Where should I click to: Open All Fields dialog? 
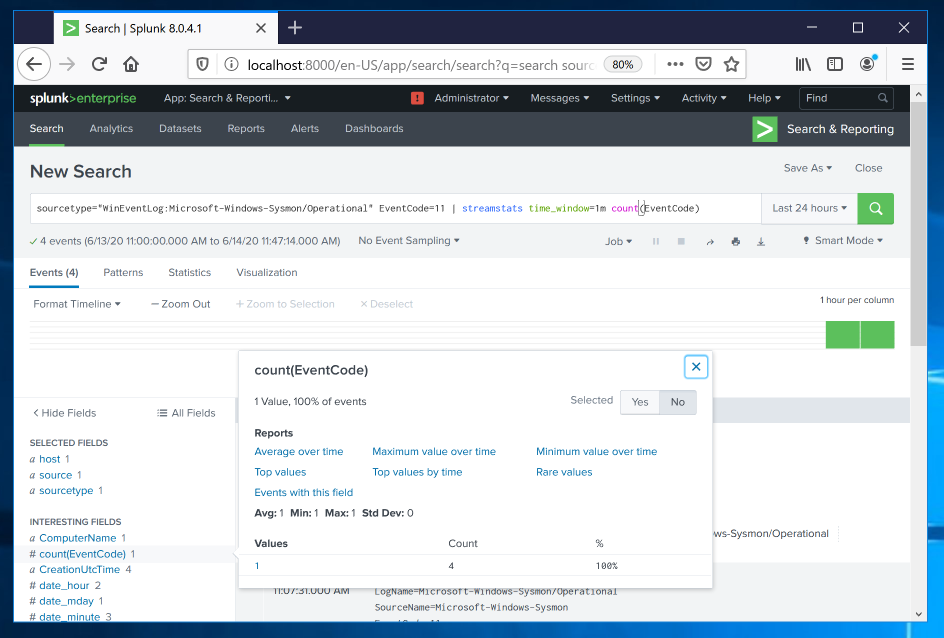click(186, 413)
